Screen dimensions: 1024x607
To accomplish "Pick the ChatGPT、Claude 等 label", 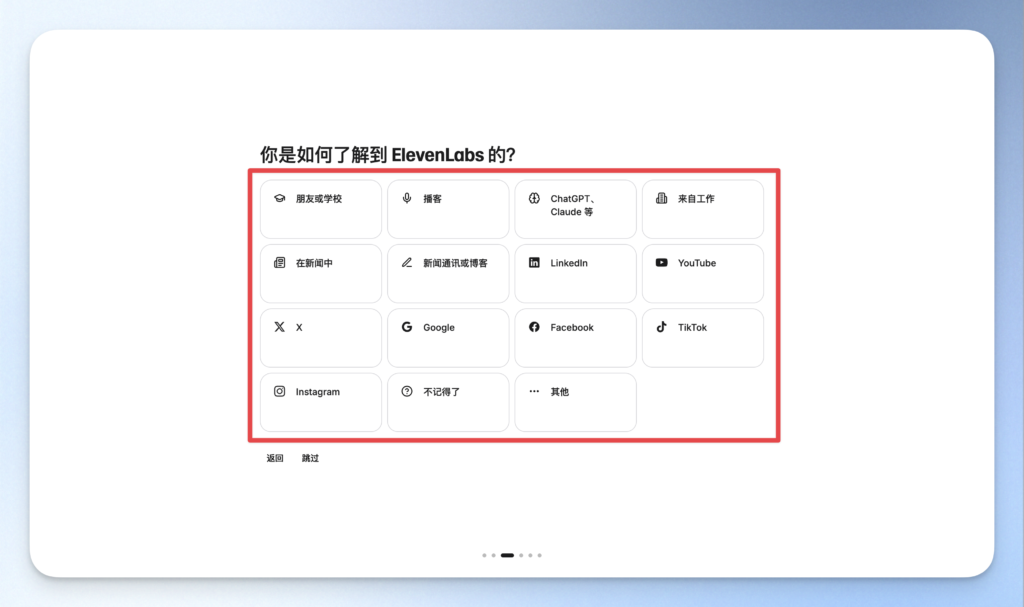I will click(573, 205).
